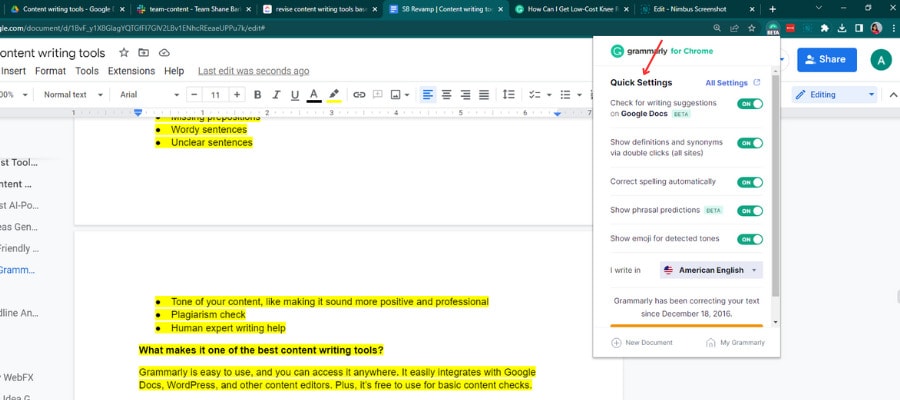This screenshot has width=900, height=400.
Task: Insert a checklist
Action: pos(534,95)
